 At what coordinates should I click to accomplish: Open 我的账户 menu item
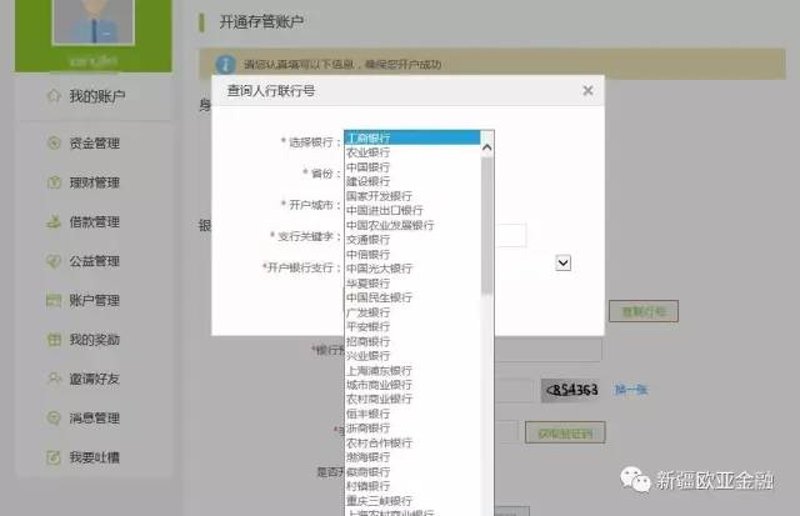point(97,96)
